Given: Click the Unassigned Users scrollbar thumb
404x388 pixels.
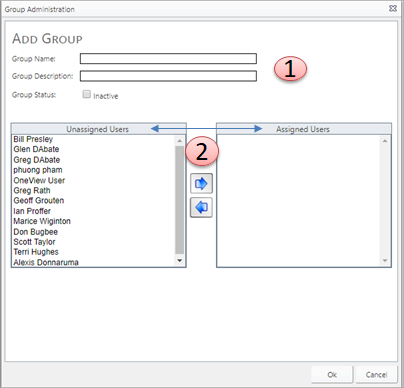Looking at the screenshot, I should tap(180, 200).
